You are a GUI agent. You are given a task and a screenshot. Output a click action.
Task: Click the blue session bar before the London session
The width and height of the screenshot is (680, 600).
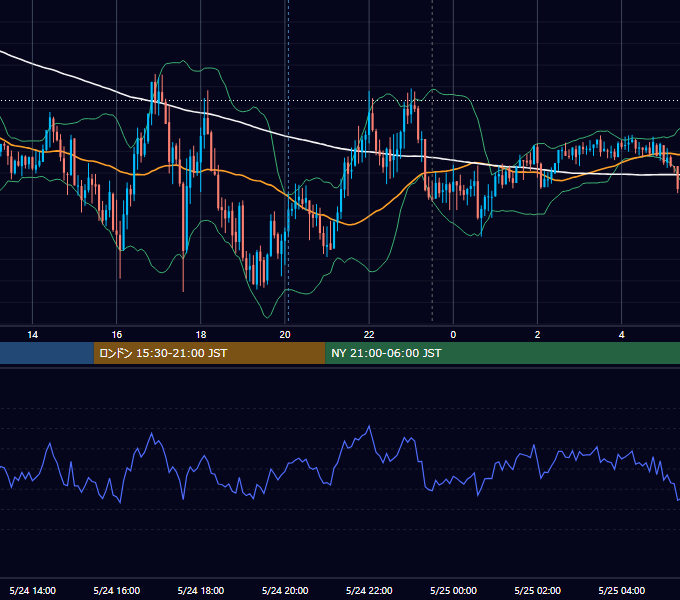click(x=47, y=353)
